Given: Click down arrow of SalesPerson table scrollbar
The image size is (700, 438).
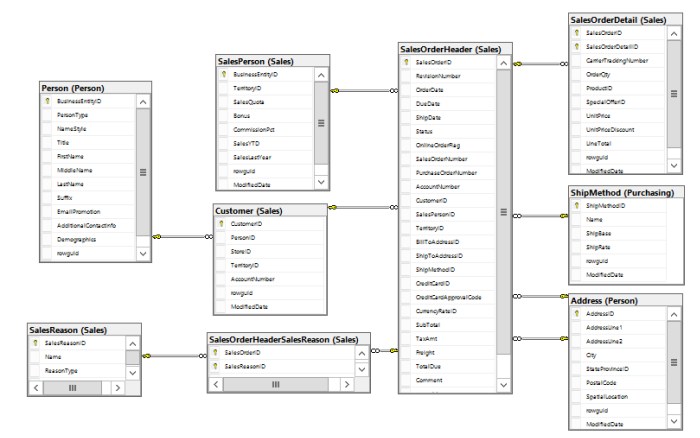Looking at the screenshot, I should coord(321,182).
